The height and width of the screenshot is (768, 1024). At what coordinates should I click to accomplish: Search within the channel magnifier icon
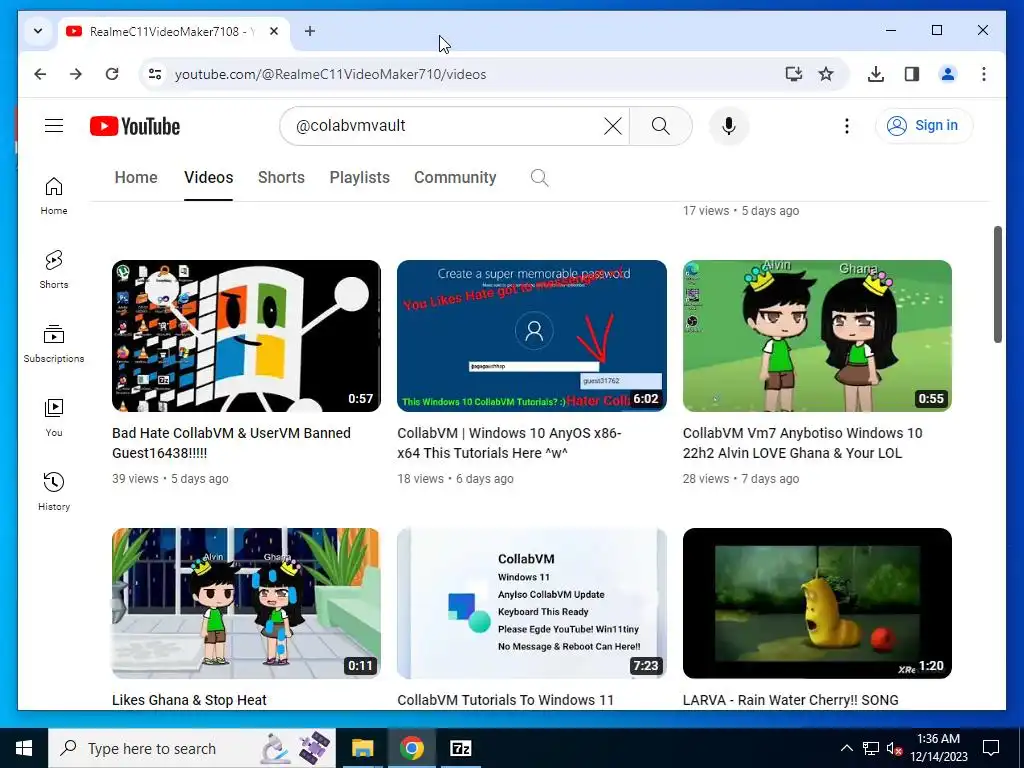(539, 178)
